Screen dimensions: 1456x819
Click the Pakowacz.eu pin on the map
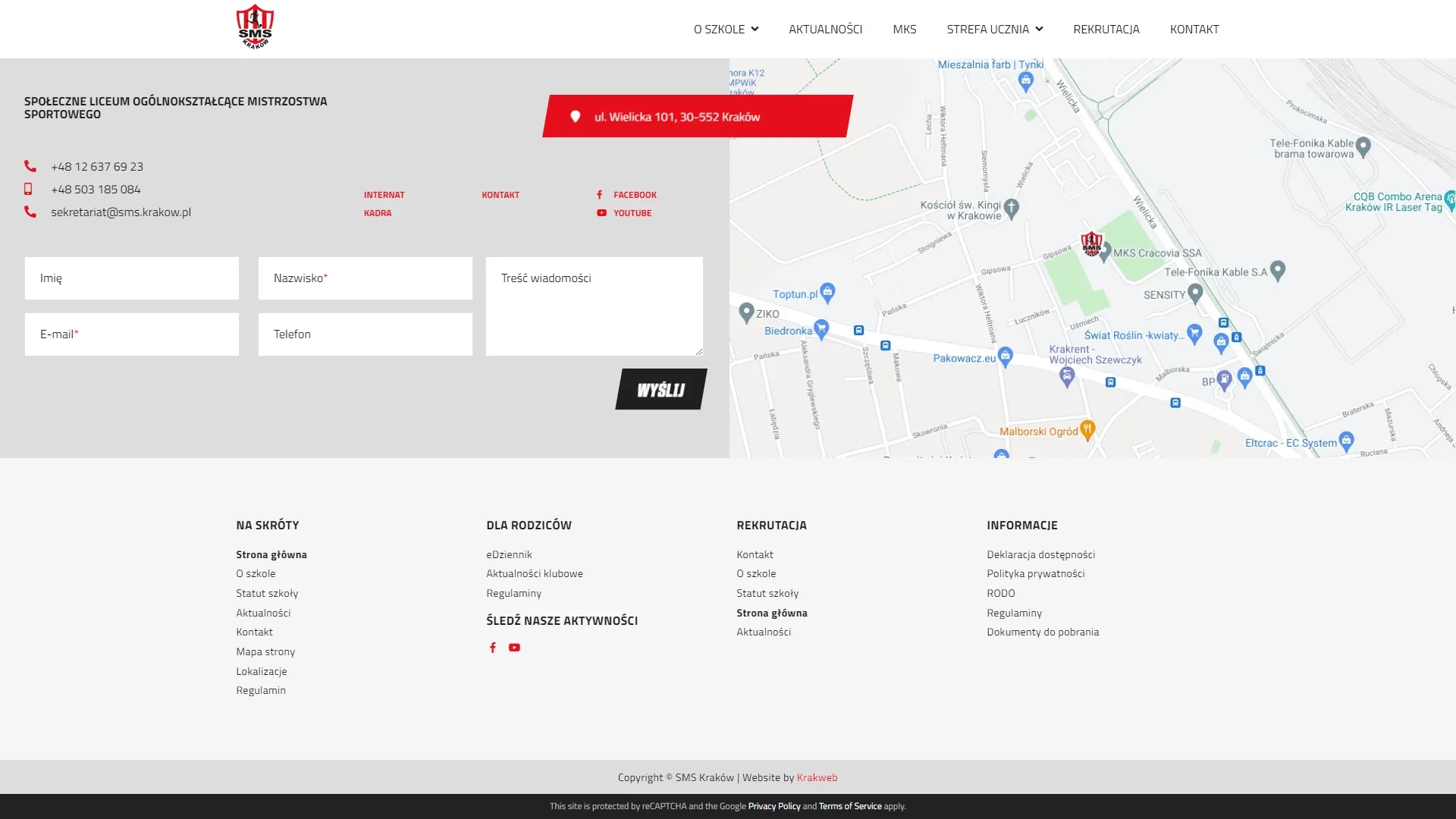pos(1006,356)
